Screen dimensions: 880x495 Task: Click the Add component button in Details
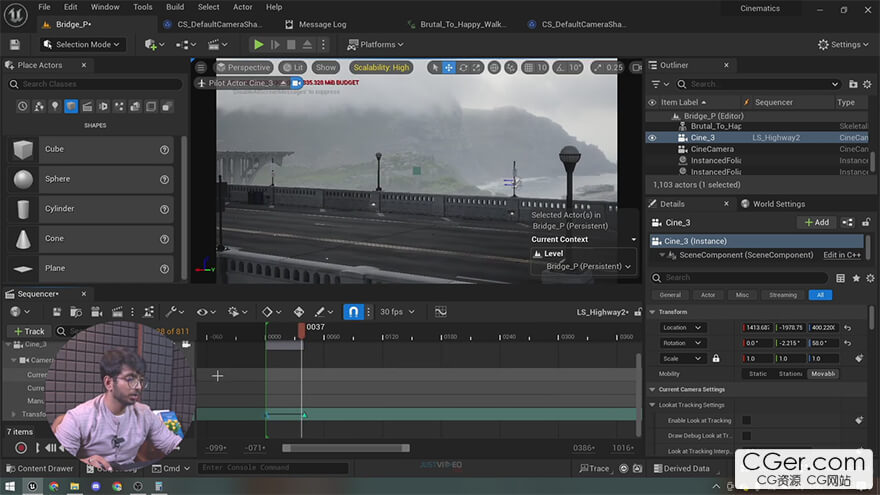click(x=816, y=222)
